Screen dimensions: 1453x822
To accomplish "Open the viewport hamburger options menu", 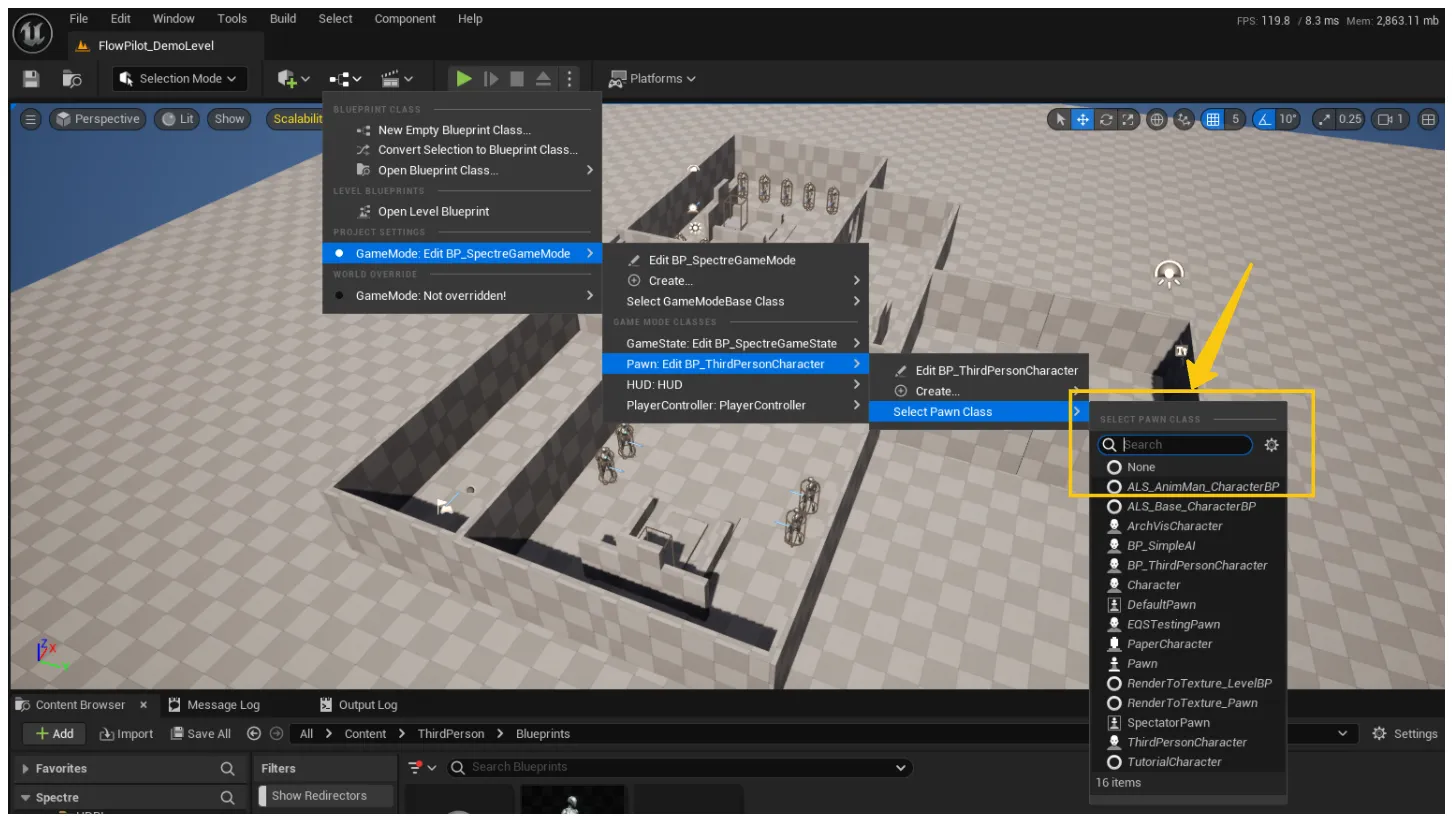I will pos(30,119).
